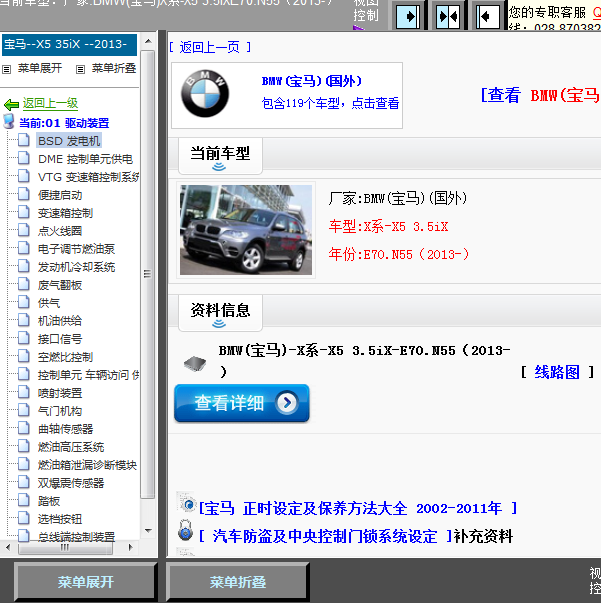This screenshot has width=601, height=603.
Task: Select 当前:01 驱动装置 tree node
Action: click(x=64, y=123)
